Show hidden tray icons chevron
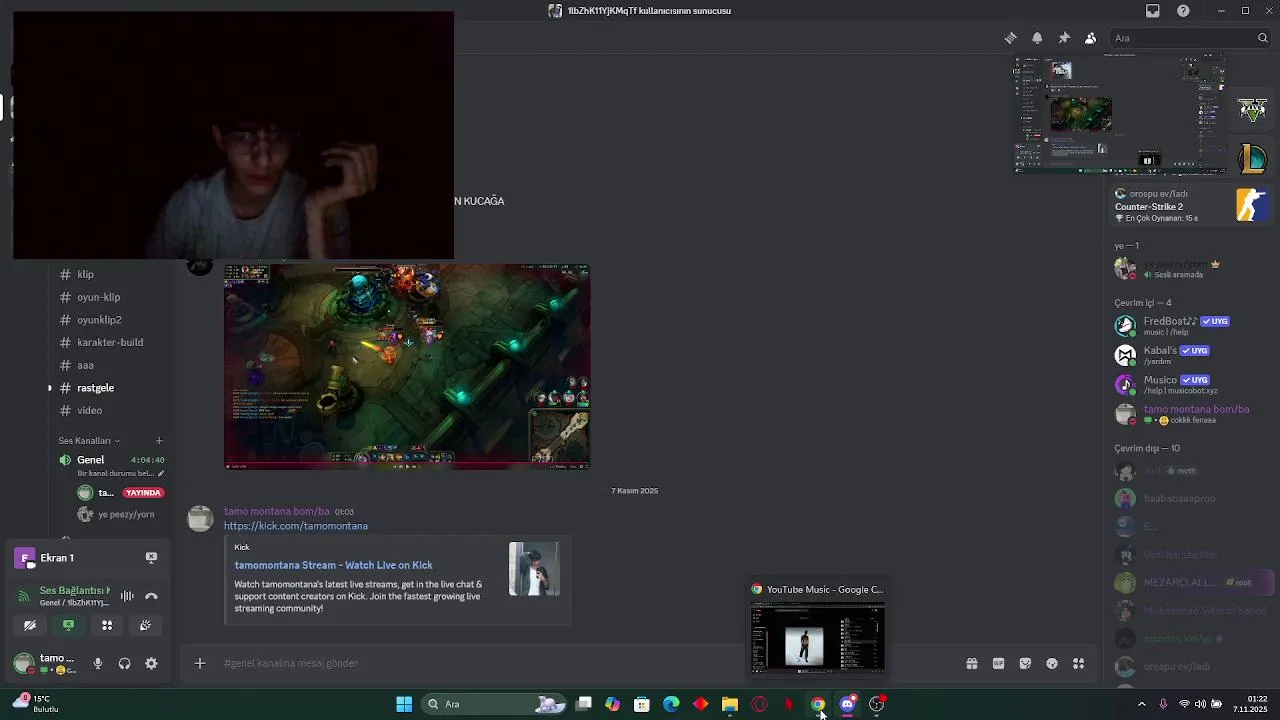 pyautogui.click(x=1142, y=704)
